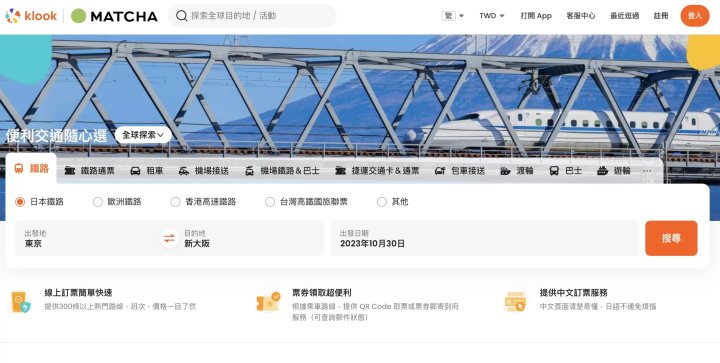This screenshot has height=363, width=720.
Task: Click the 線上訂票簡單快速 icon
Action: [x=20, y=302]
